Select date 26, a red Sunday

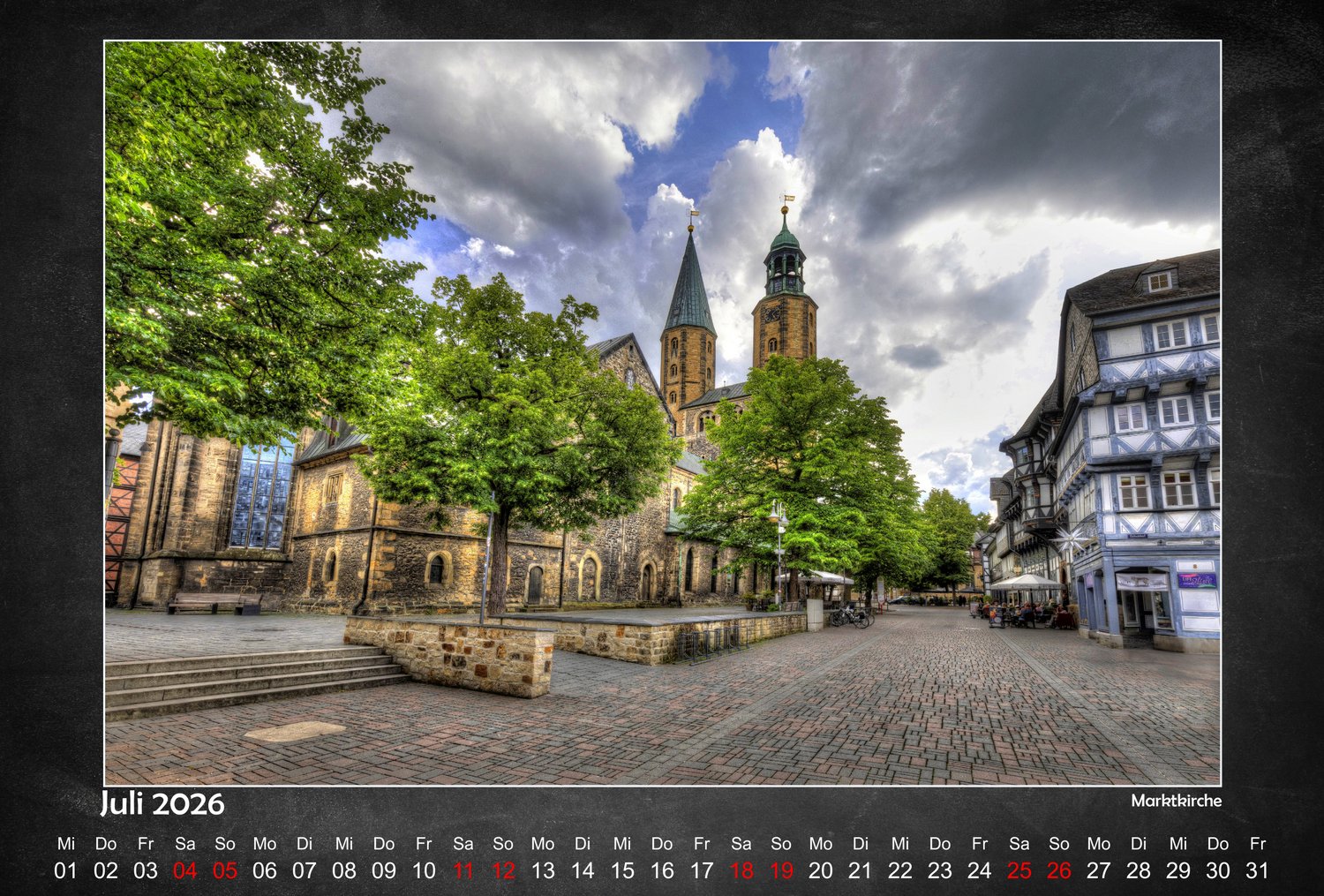(x=1059, y=870)
